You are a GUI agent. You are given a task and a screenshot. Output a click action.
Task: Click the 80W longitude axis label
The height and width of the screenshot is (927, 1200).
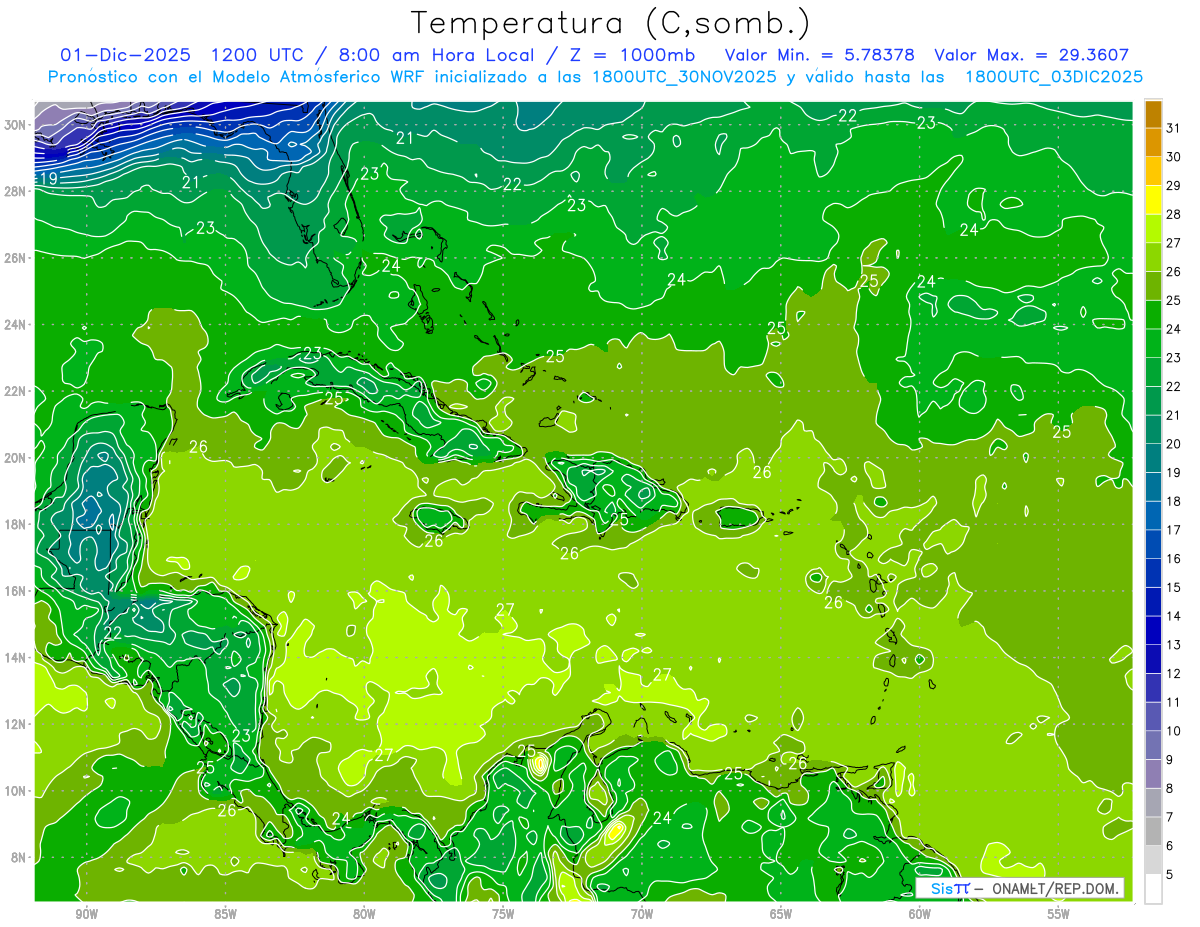click(364, 914)
